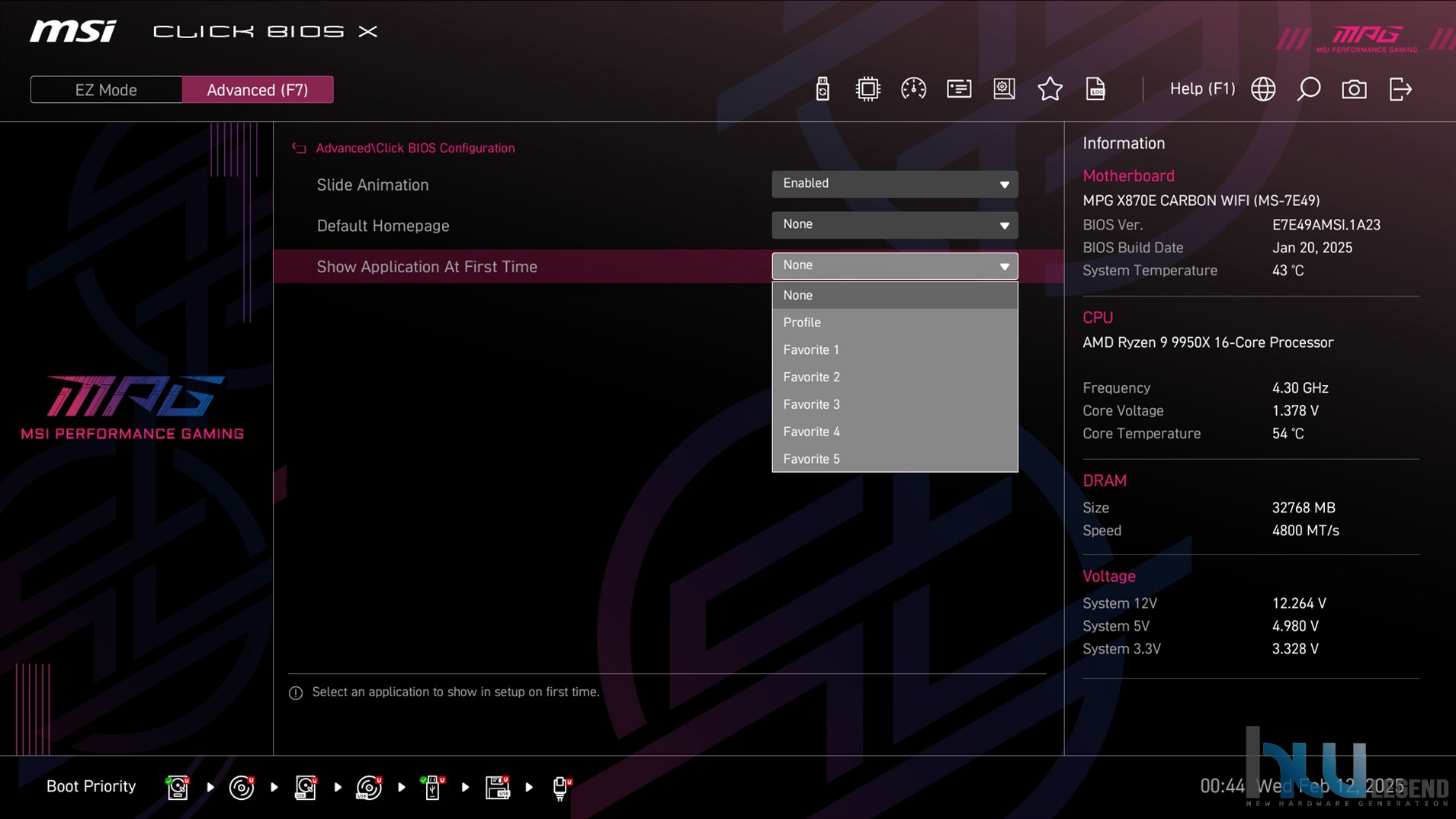Viewport: 1456px width, 819px height.
Task: Open the Default Homepage dropdown
Action: tap(894, 225)
